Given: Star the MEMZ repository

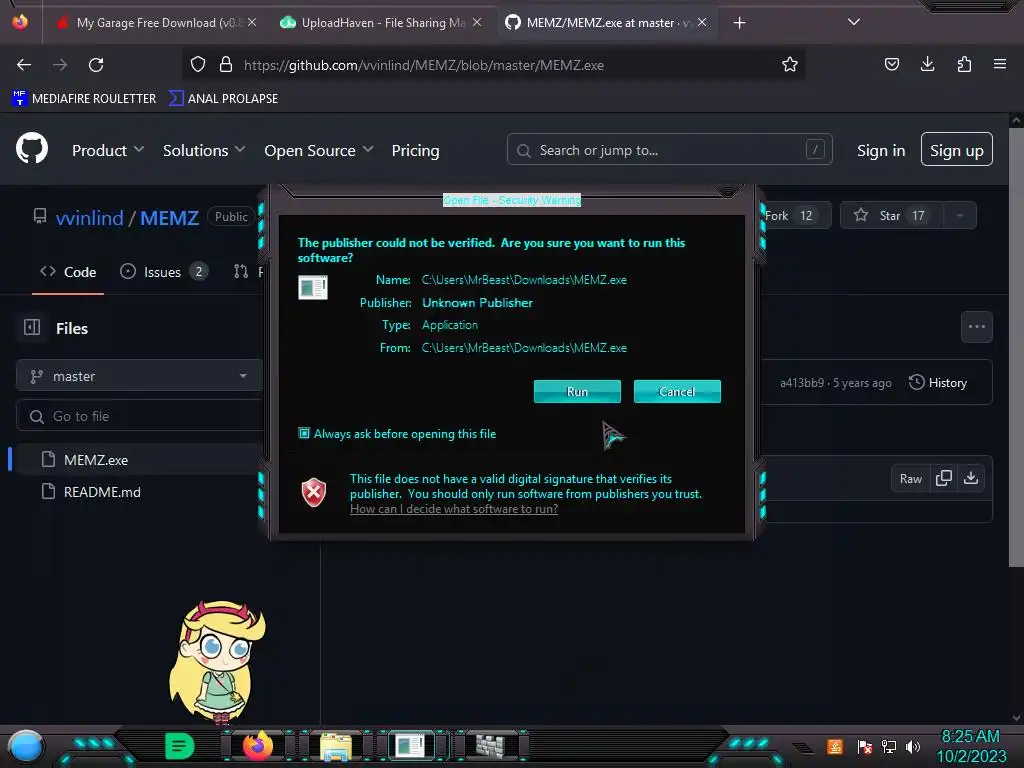Looking at the screenshot, I should click(891, 216).
